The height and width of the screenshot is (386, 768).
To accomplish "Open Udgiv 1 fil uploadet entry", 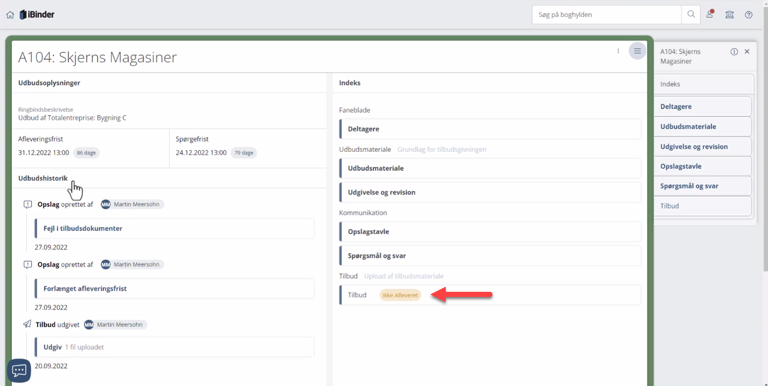I will [x=174, y=347].
